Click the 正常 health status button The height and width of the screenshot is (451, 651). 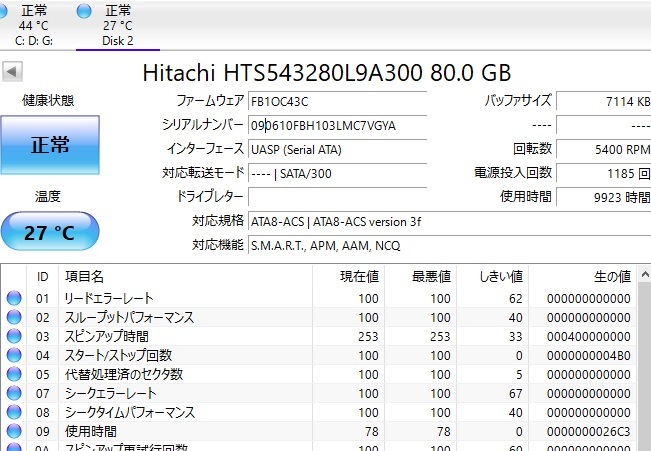50,145
